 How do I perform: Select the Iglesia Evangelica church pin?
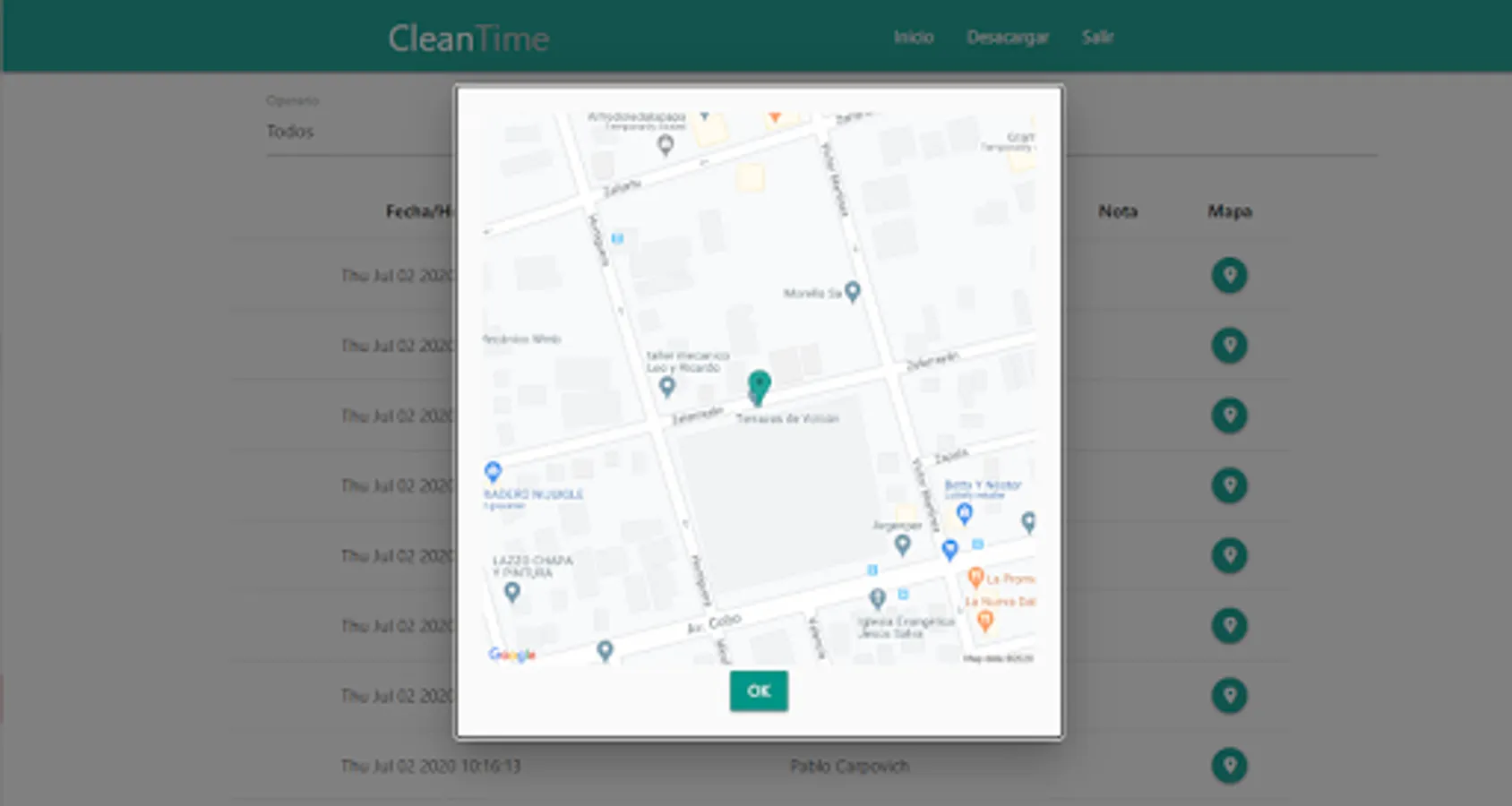pos(878,597)
